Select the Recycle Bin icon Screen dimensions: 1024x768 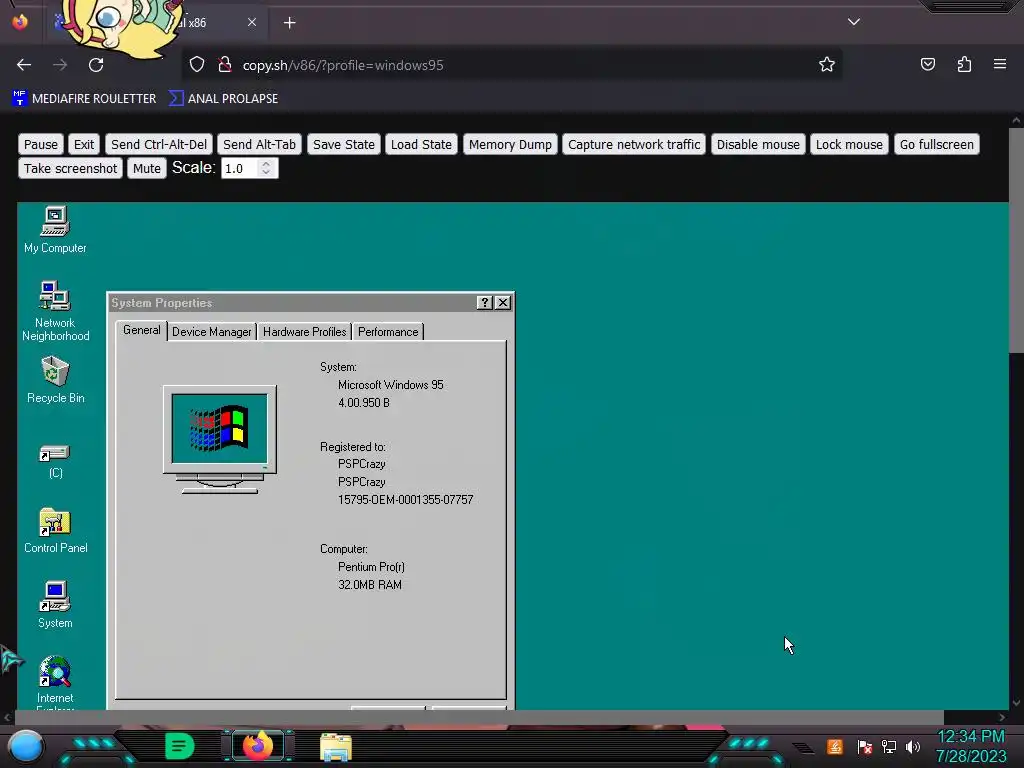click(x=55, y=379)
